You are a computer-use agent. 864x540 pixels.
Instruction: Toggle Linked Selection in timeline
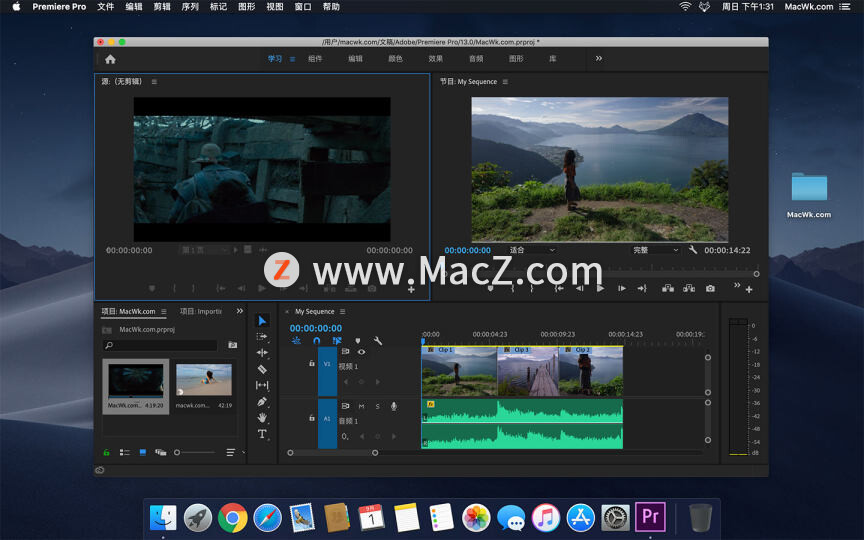click(x=337, y=341)
